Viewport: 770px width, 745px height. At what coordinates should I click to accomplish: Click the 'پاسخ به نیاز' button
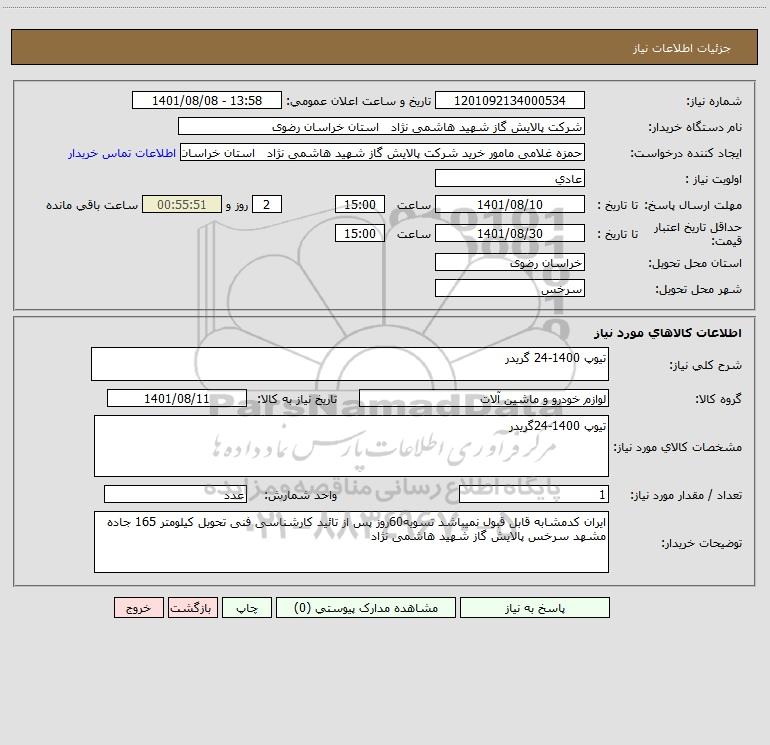click(534, 608)
